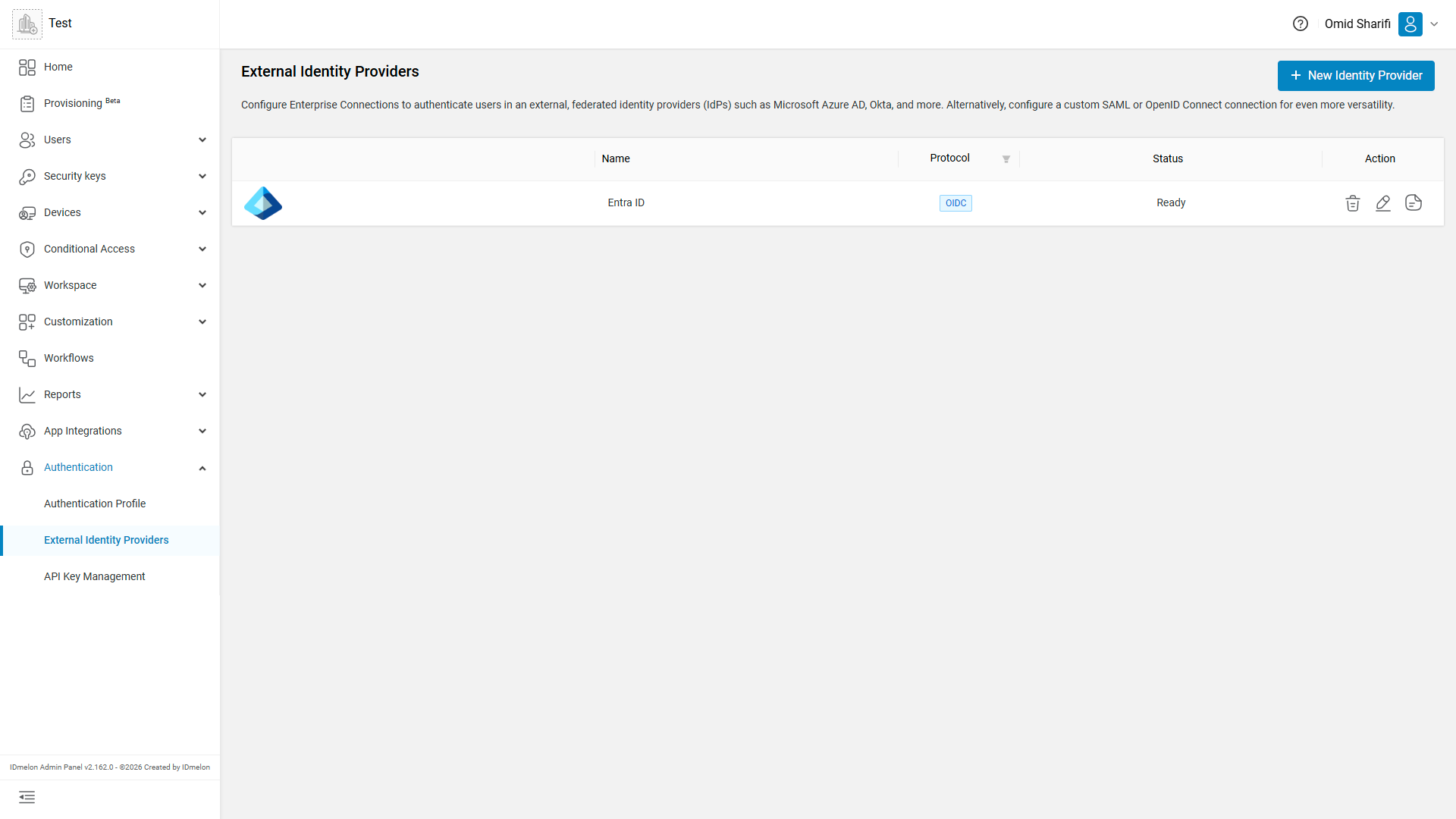Expand the Security keys chevron
Viewport: 1456px width, 819px height.
click(x=202, y=176)
